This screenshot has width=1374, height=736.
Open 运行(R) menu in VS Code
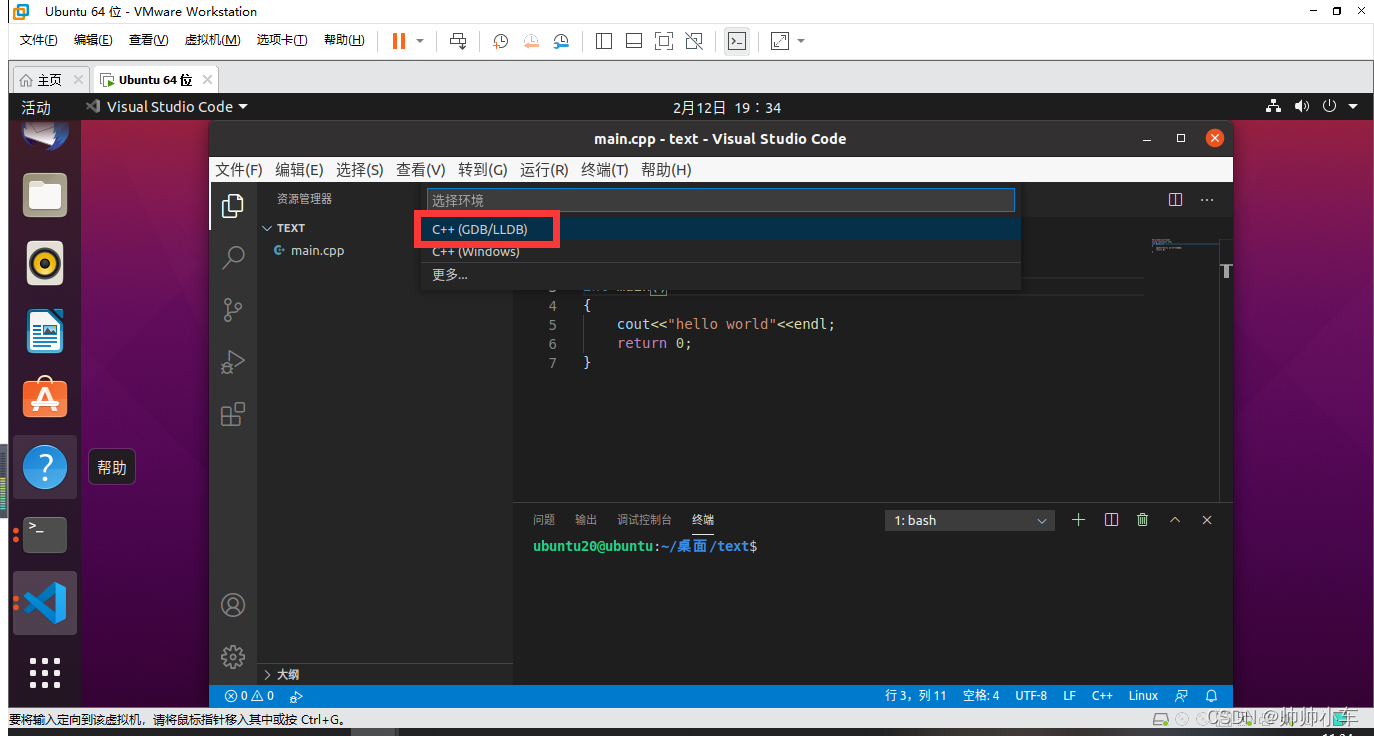(x=544, y=170)
